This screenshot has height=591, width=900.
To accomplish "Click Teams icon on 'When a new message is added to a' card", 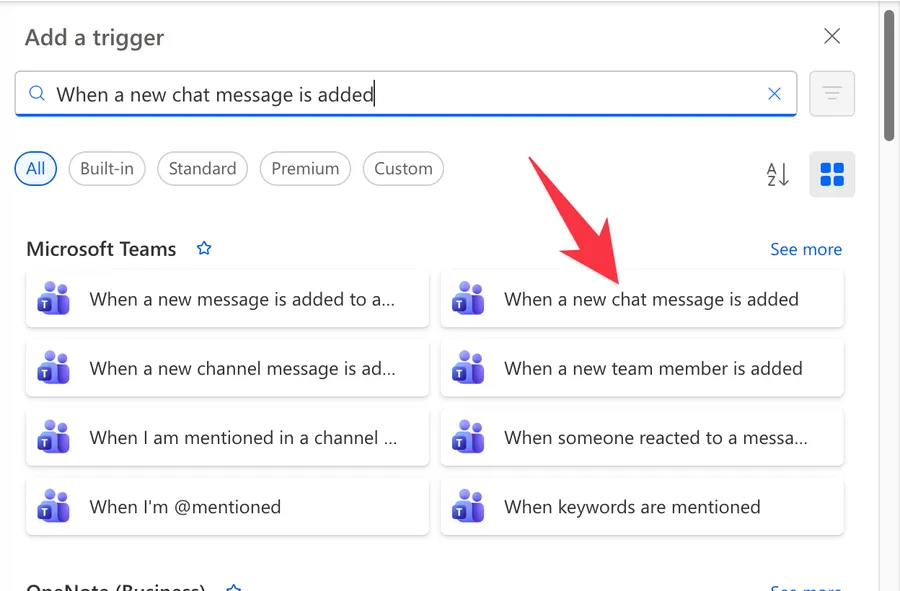I will (x=53, y=298).
